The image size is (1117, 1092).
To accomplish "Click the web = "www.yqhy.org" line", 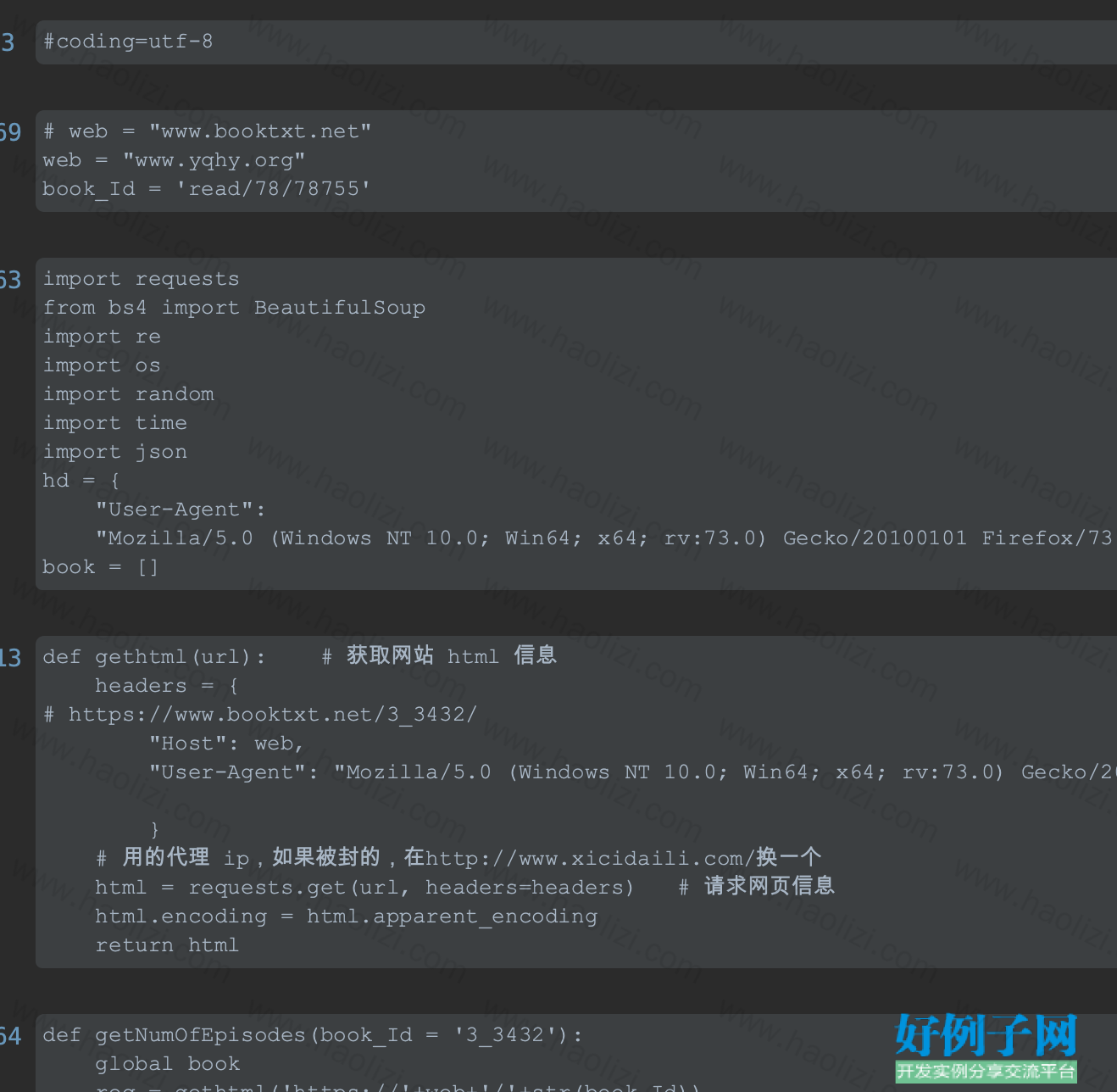I will coord(174,160).
